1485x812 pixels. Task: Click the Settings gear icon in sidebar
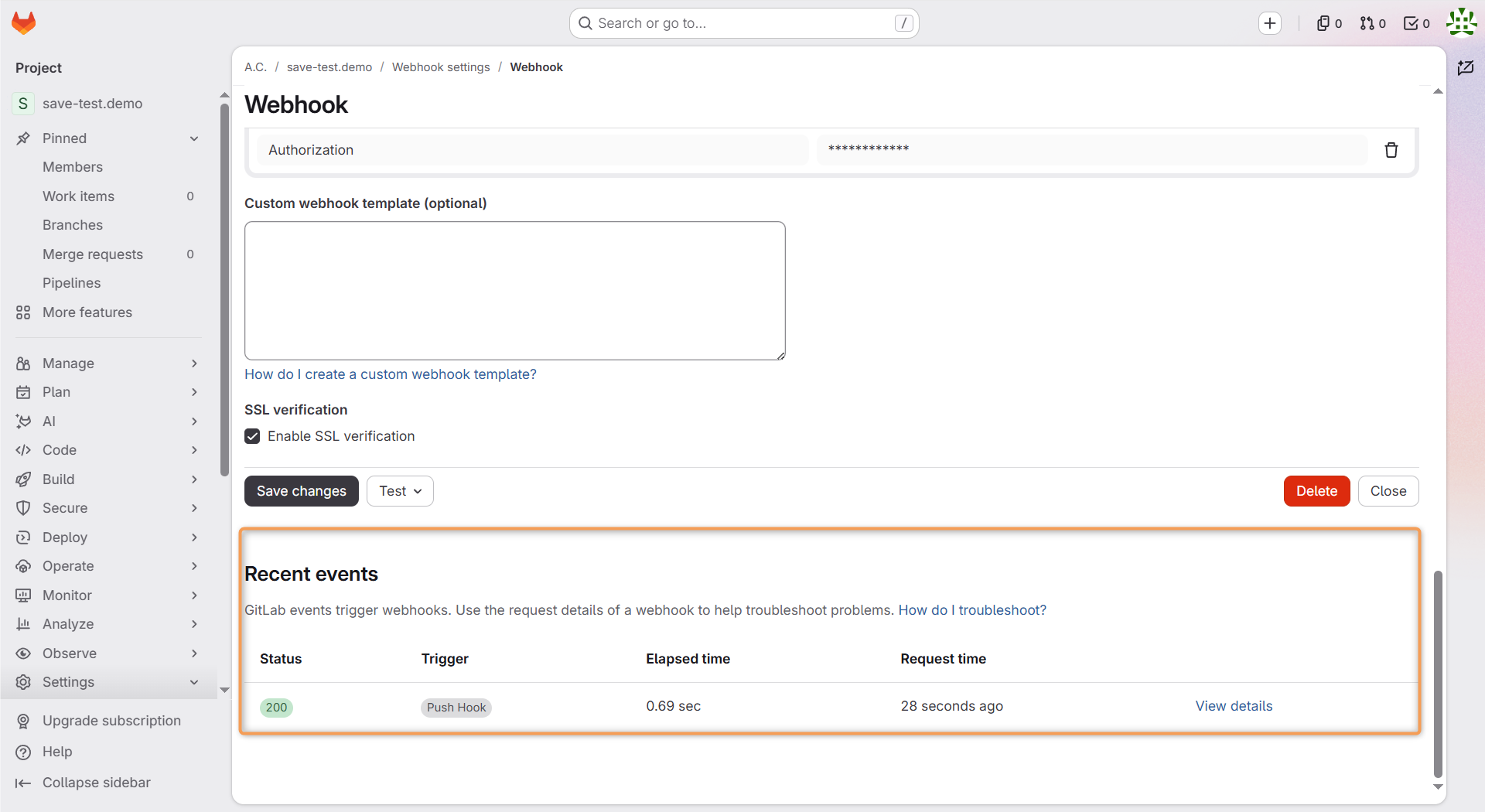tap(23, 682)
